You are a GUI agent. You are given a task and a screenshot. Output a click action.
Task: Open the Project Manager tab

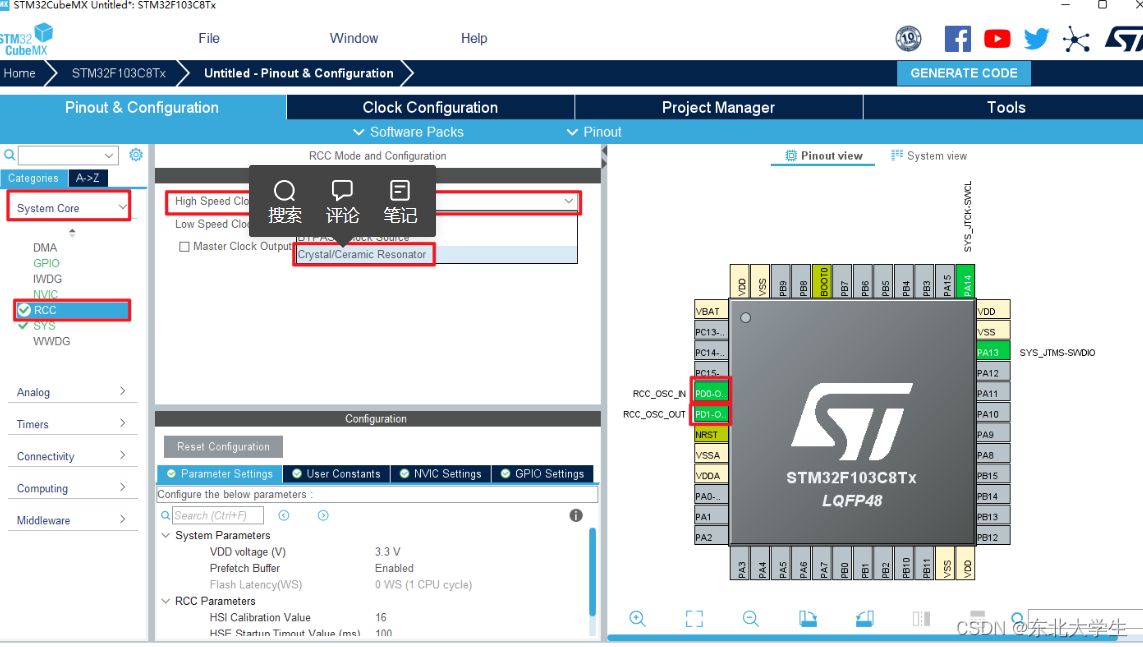[x=717, y=107]
